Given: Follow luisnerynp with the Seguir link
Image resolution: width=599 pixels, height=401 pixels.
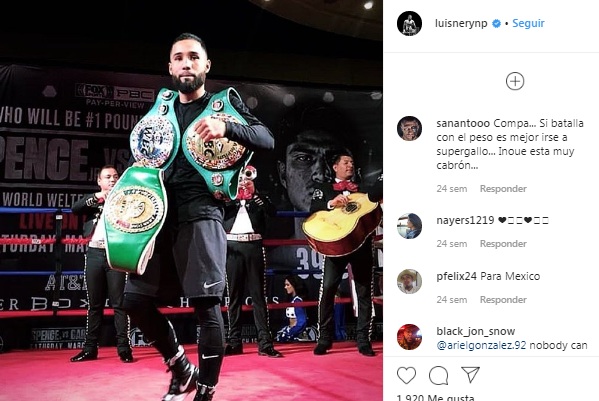Looking at the screenshot, I should tap(528, 23).
